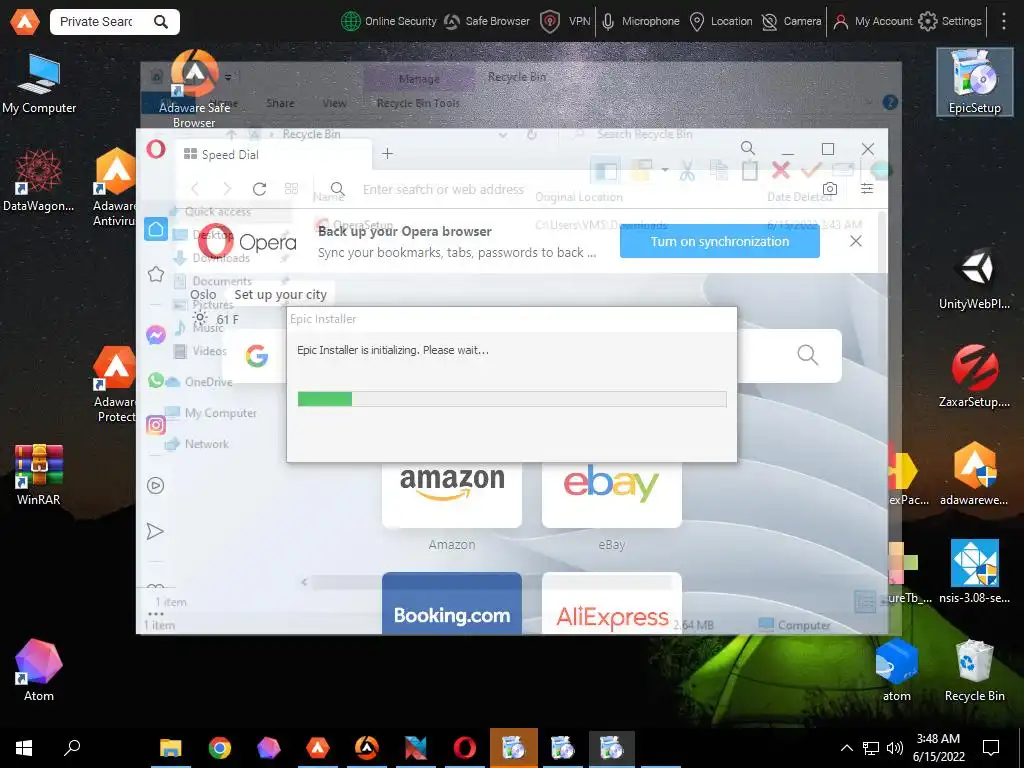Screen dimensions: 1024x768
Task: Select Recycle Bin desktop icon
Action: coord(974,671)
